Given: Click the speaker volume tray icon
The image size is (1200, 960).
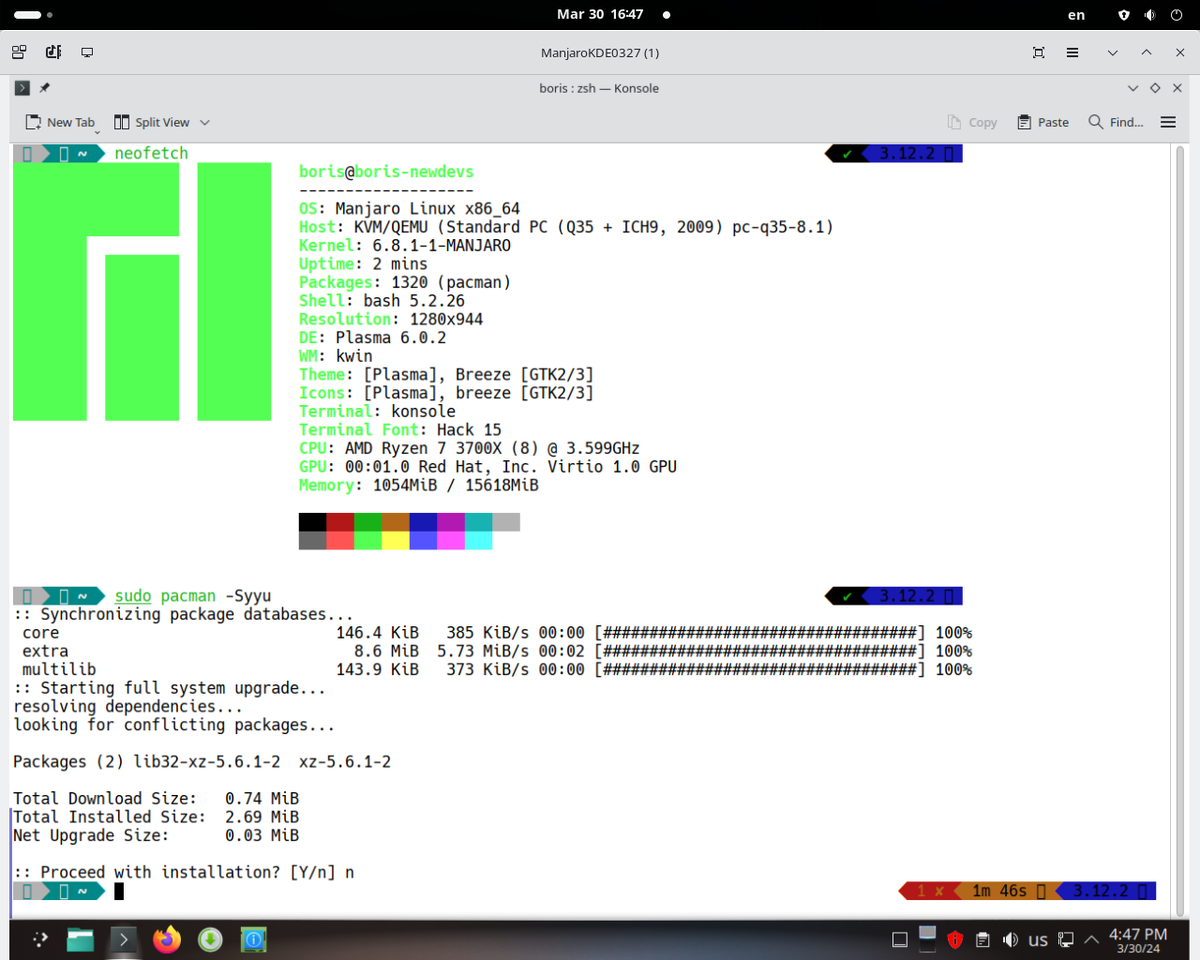Looking at the screenshot, I should coord(1010,940).
